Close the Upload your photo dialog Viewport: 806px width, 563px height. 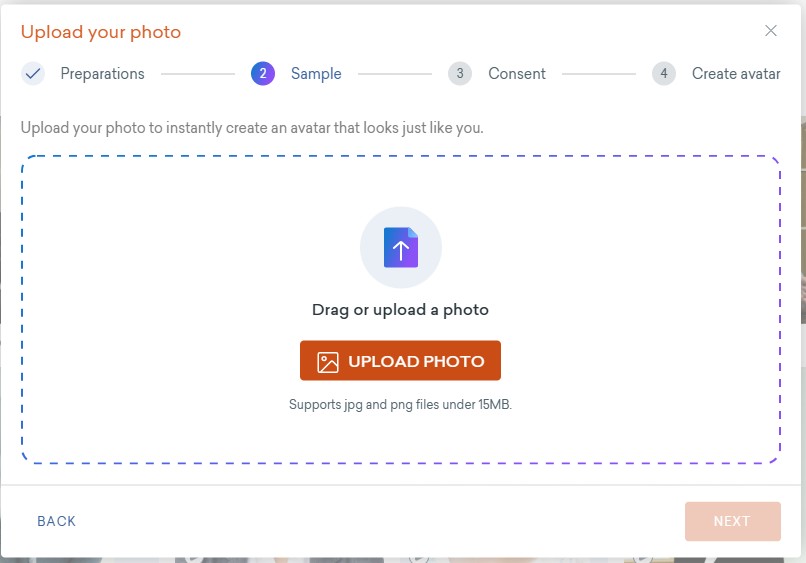coord(771,31)
